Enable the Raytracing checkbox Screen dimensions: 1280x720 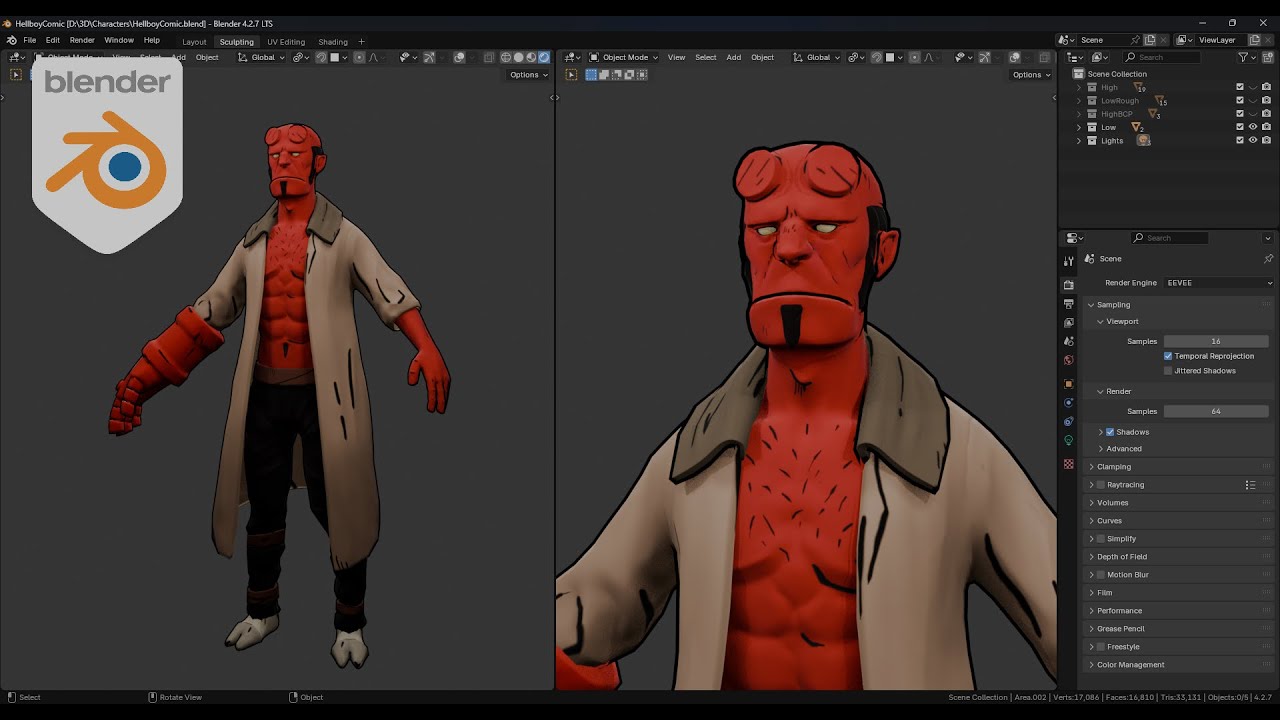tap(1101, 485)
